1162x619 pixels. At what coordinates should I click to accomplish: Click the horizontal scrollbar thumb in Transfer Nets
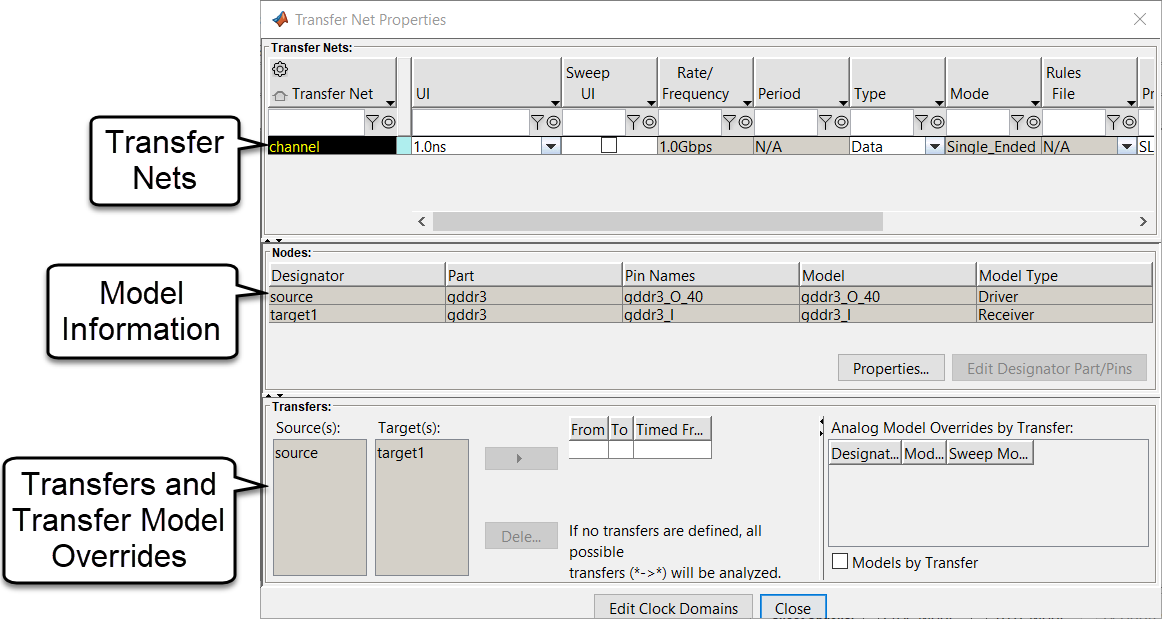pyautogui.click(x=658, y=221)
